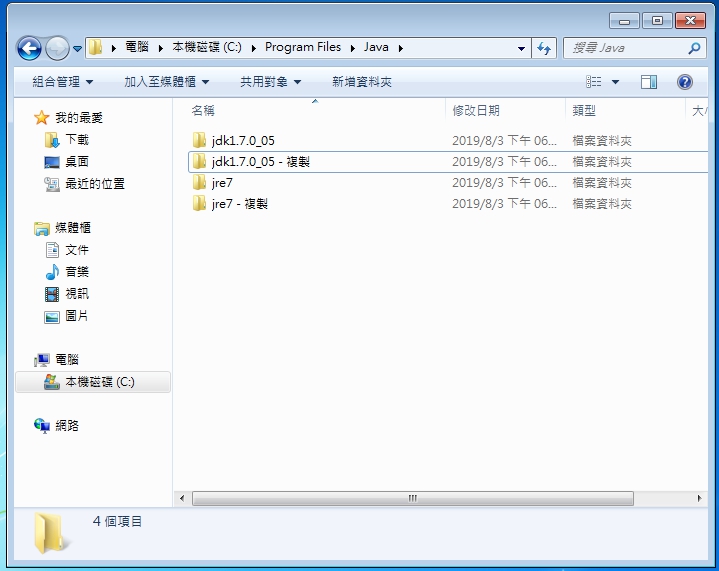Click the 下載 folder icon in sidebar

pos(52,140)
